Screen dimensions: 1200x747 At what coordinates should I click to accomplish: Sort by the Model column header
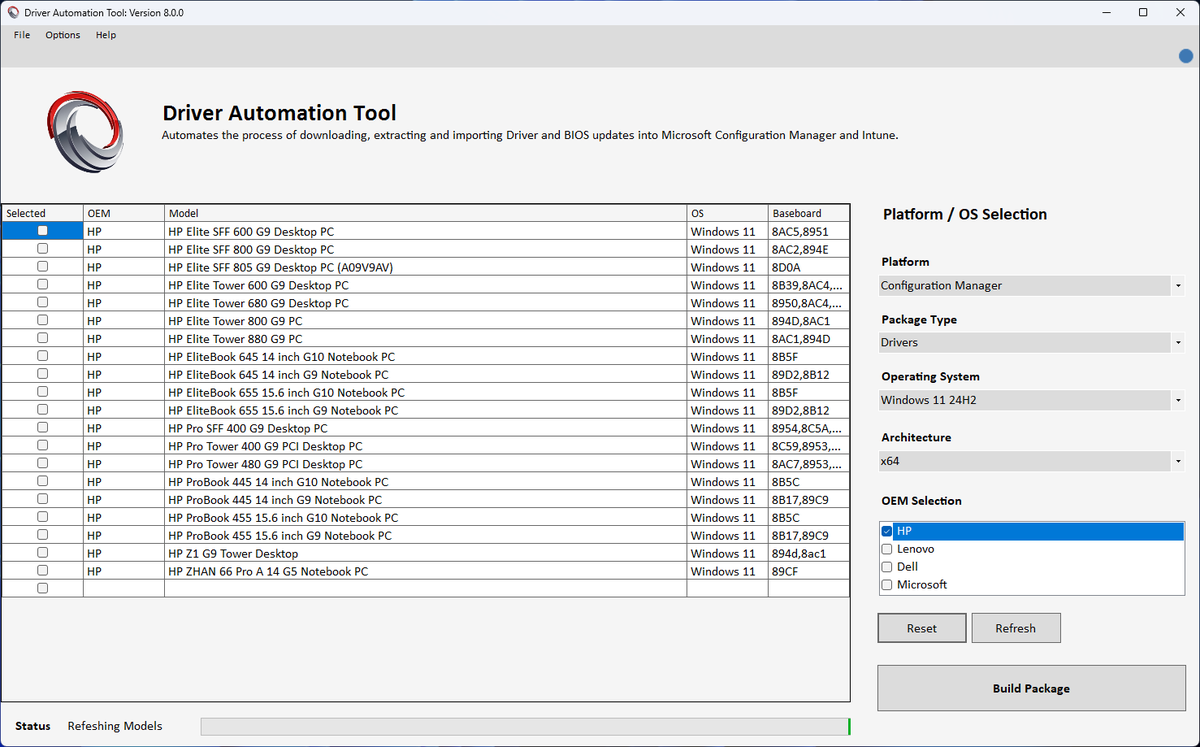point(425,213)
